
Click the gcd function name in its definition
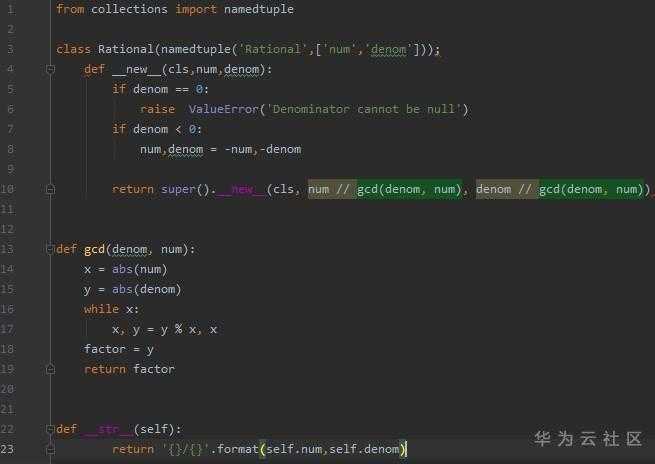pyautogui.click(x=94, y=249)
